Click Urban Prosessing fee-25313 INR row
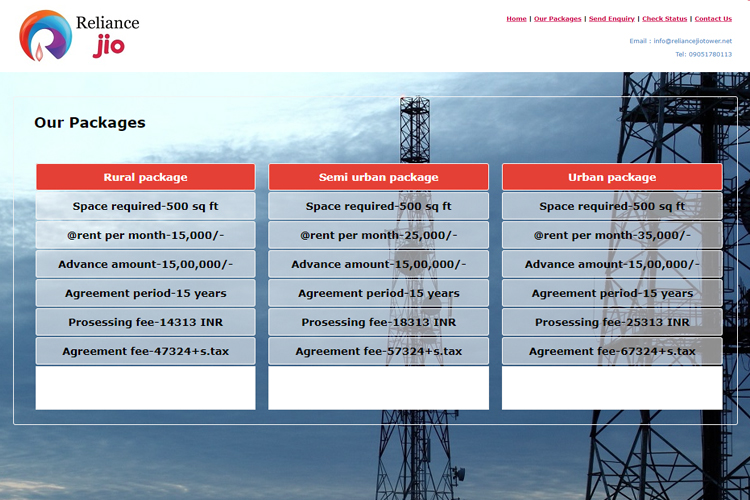Image resolution: width=750 pixels, height=500 pixels. click(x=612, y=322)
